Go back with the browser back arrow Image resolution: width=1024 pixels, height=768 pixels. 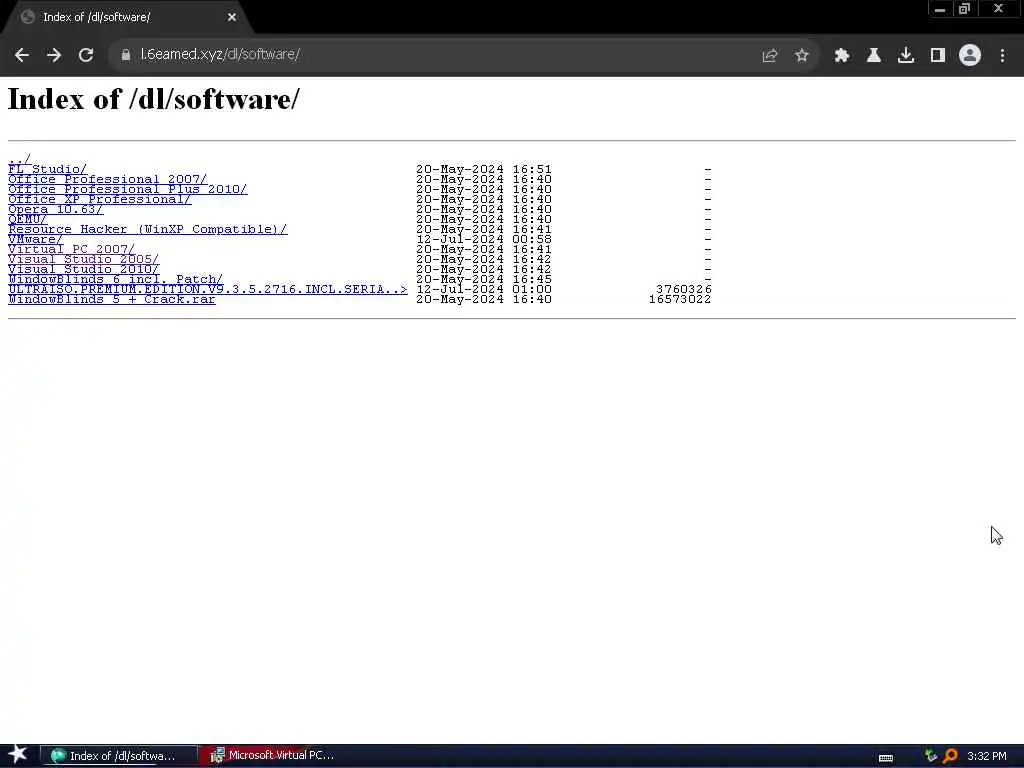pyautogui.click(x=22, y=55)
